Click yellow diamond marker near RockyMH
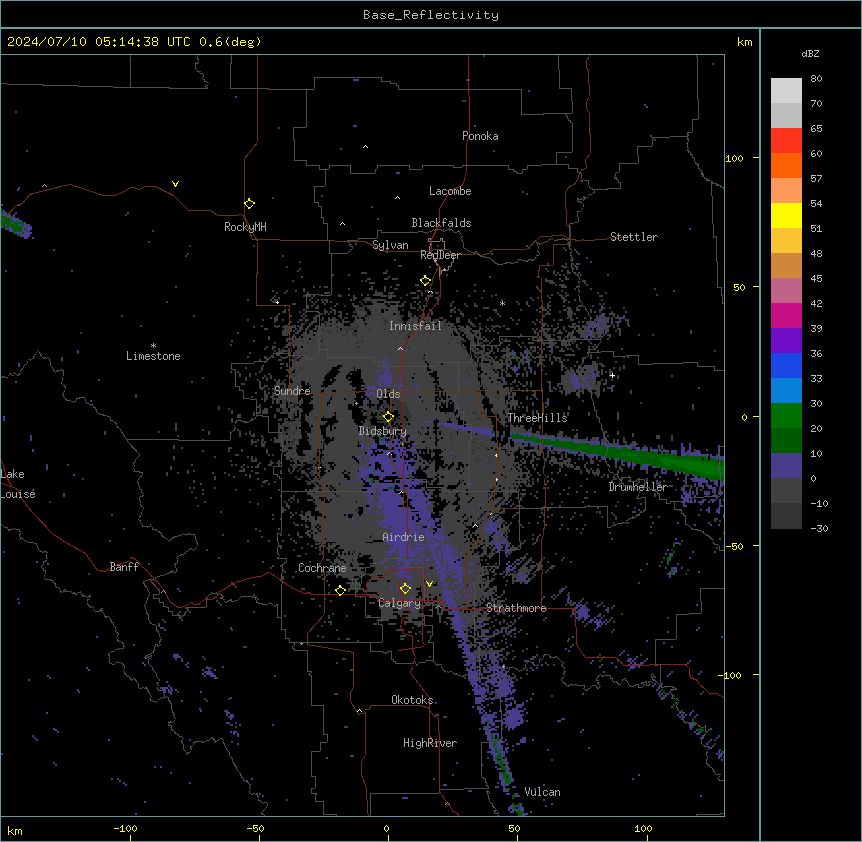Viewport: 862px width, 842px height. (249, 204)
